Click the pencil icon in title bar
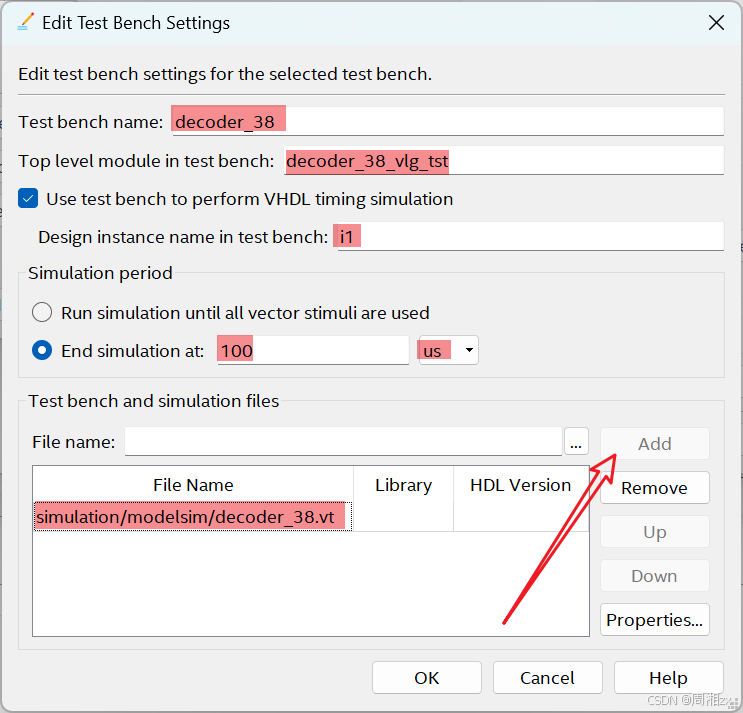Screen dimensions: 743x713 tap(26, 22)
